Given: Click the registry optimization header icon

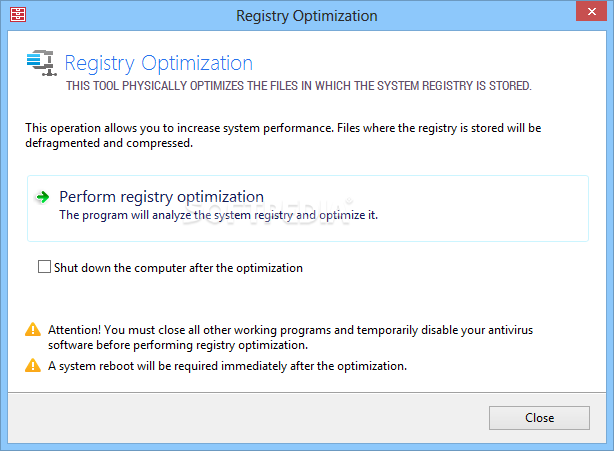Looking at the screenshot, I should [x=40, y=62].
